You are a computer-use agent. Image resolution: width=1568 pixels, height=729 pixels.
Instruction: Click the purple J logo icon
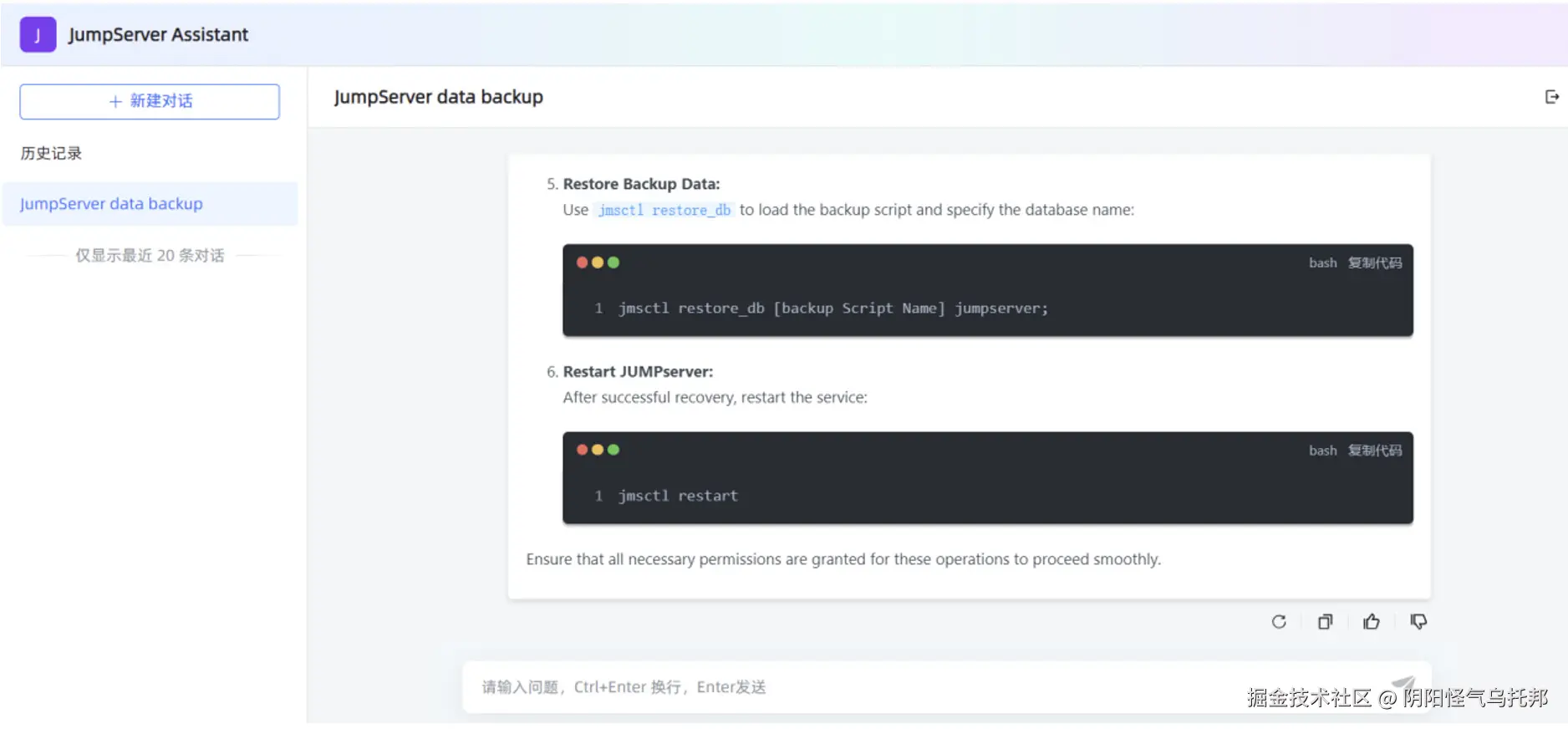point(38,35)
